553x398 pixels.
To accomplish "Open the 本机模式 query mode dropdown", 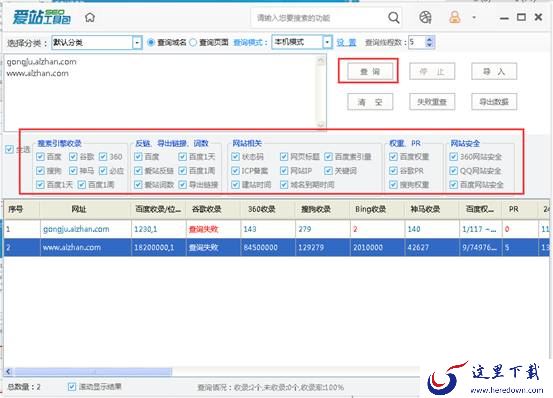I will (x=327, y=42).
